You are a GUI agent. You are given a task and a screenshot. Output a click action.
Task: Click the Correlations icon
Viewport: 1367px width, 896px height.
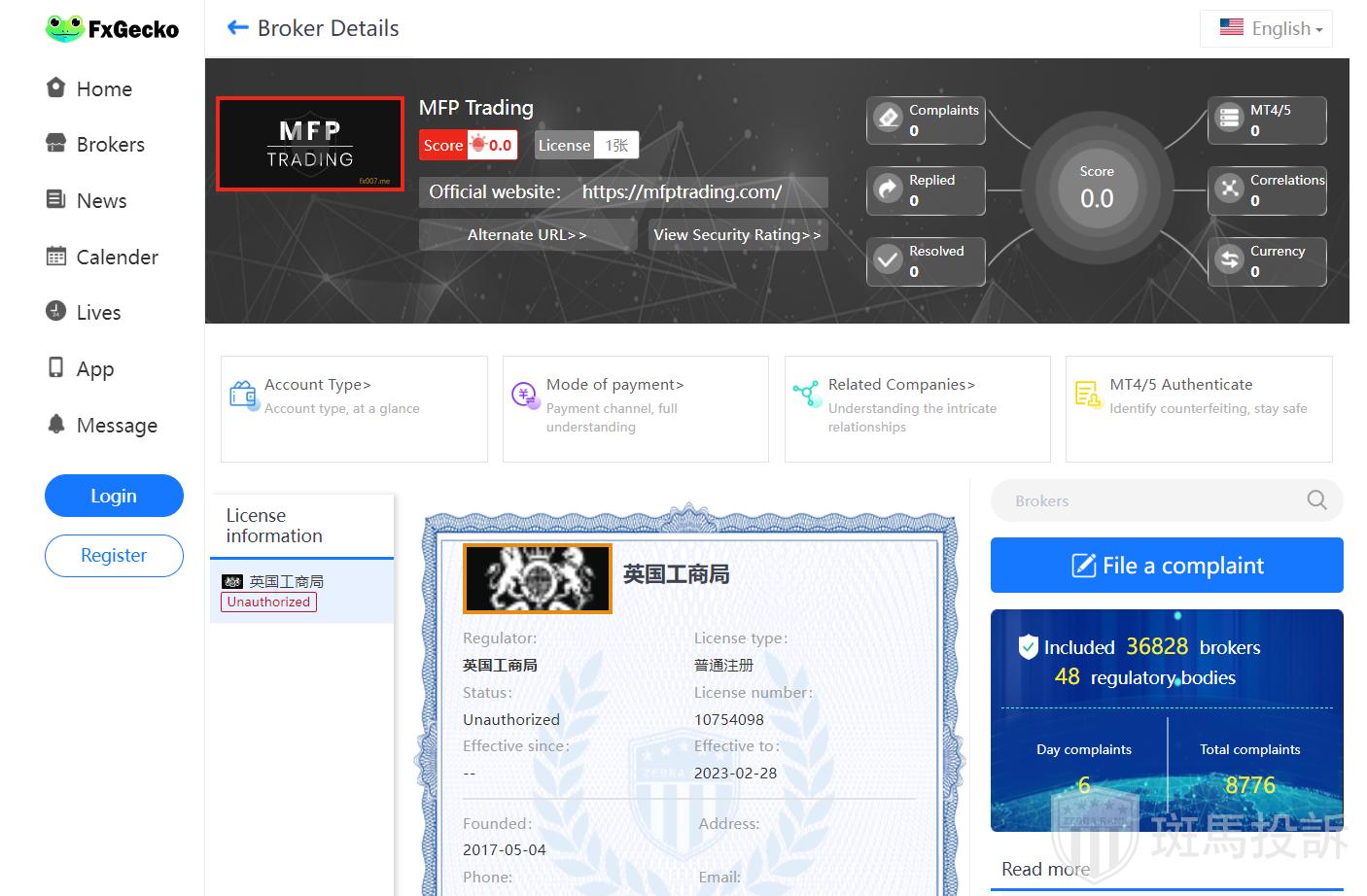click(1229, 190)
